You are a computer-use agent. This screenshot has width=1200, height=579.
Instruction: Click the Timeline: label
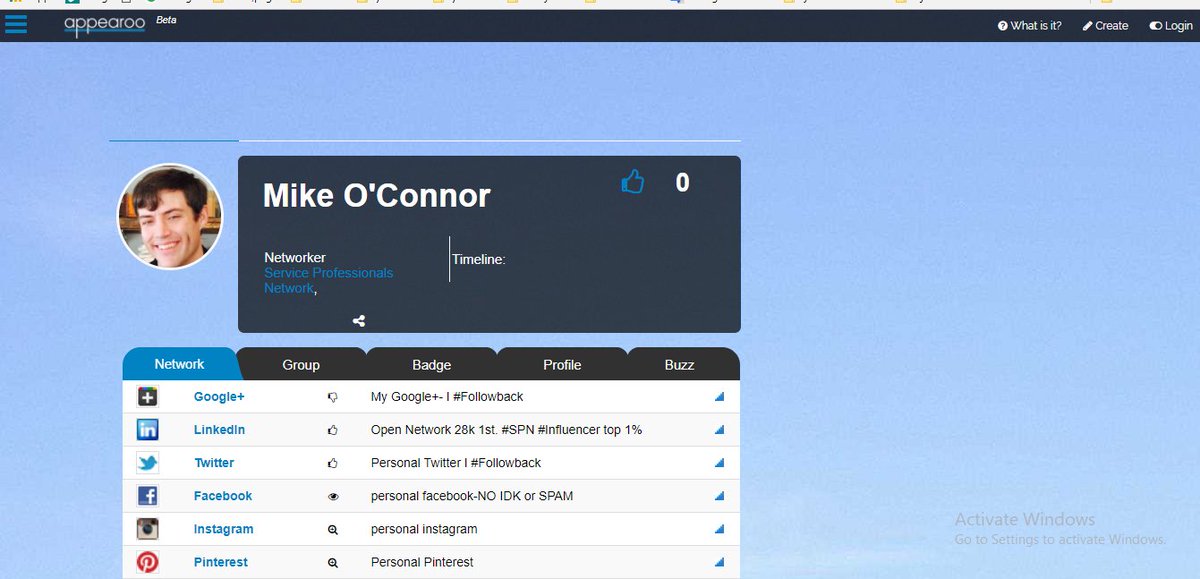(479, 259)
